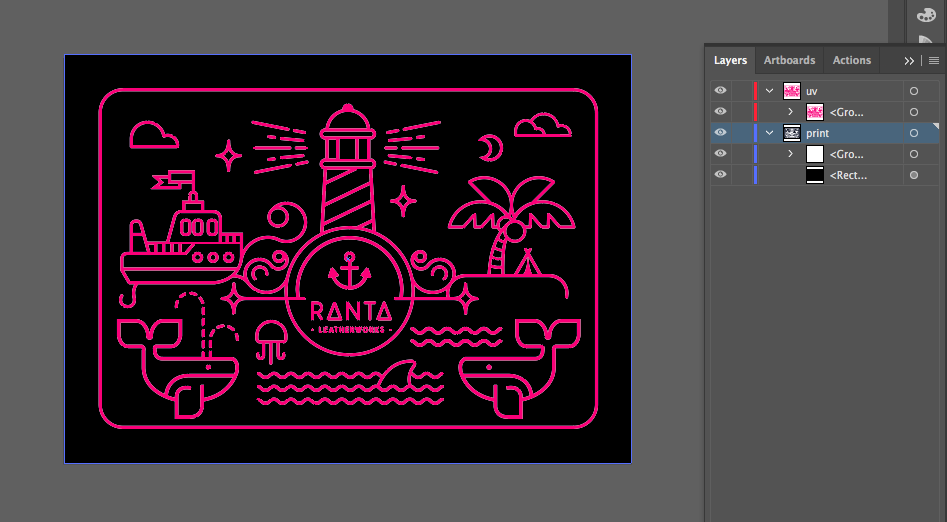Open the Color palette panel icon
947x522 pixels.
click(x=925, y=15)
